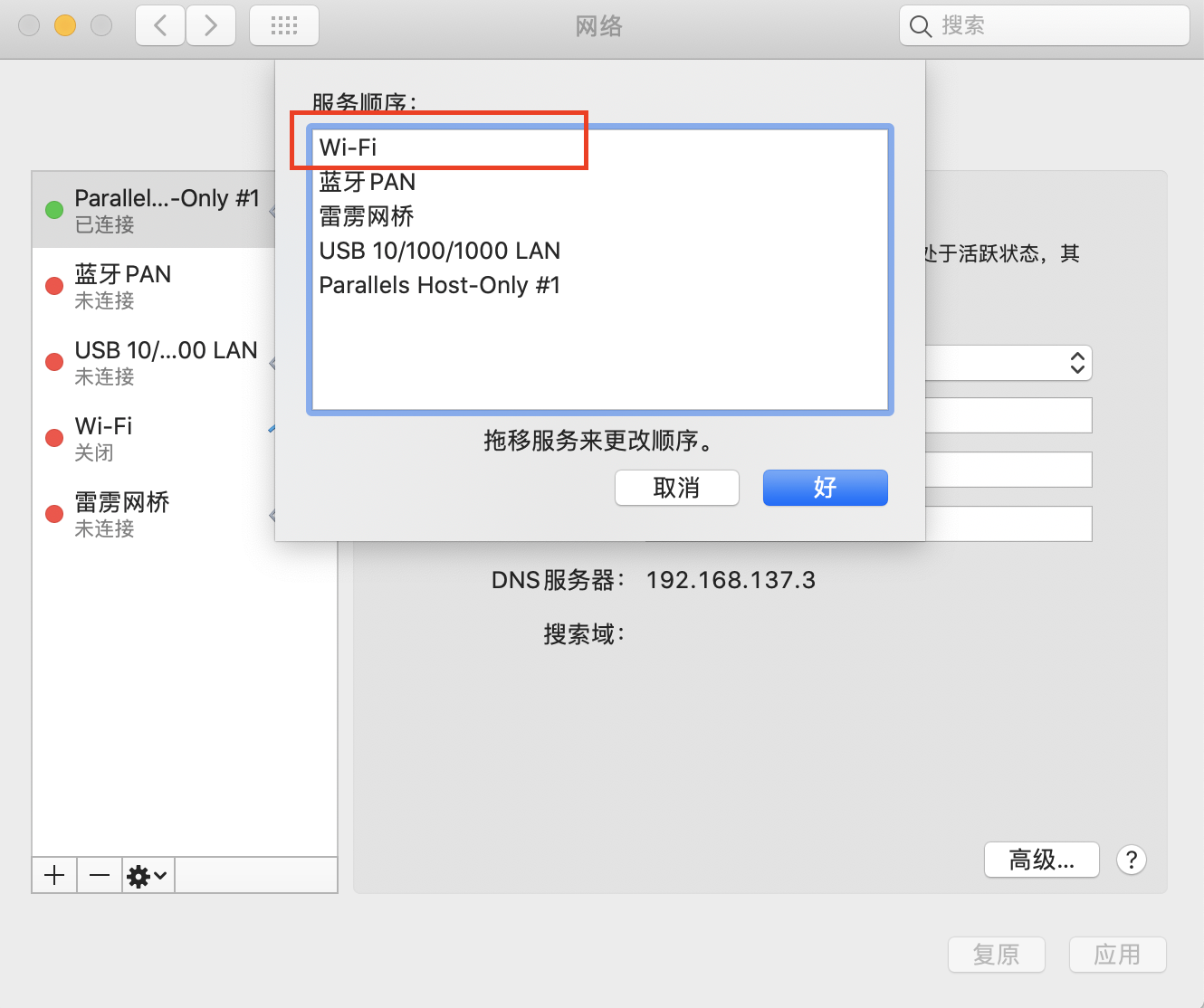This screenshot has width=1204, height=1008.
Task: Remove the selected service with the minus
Action: point(100,875)
